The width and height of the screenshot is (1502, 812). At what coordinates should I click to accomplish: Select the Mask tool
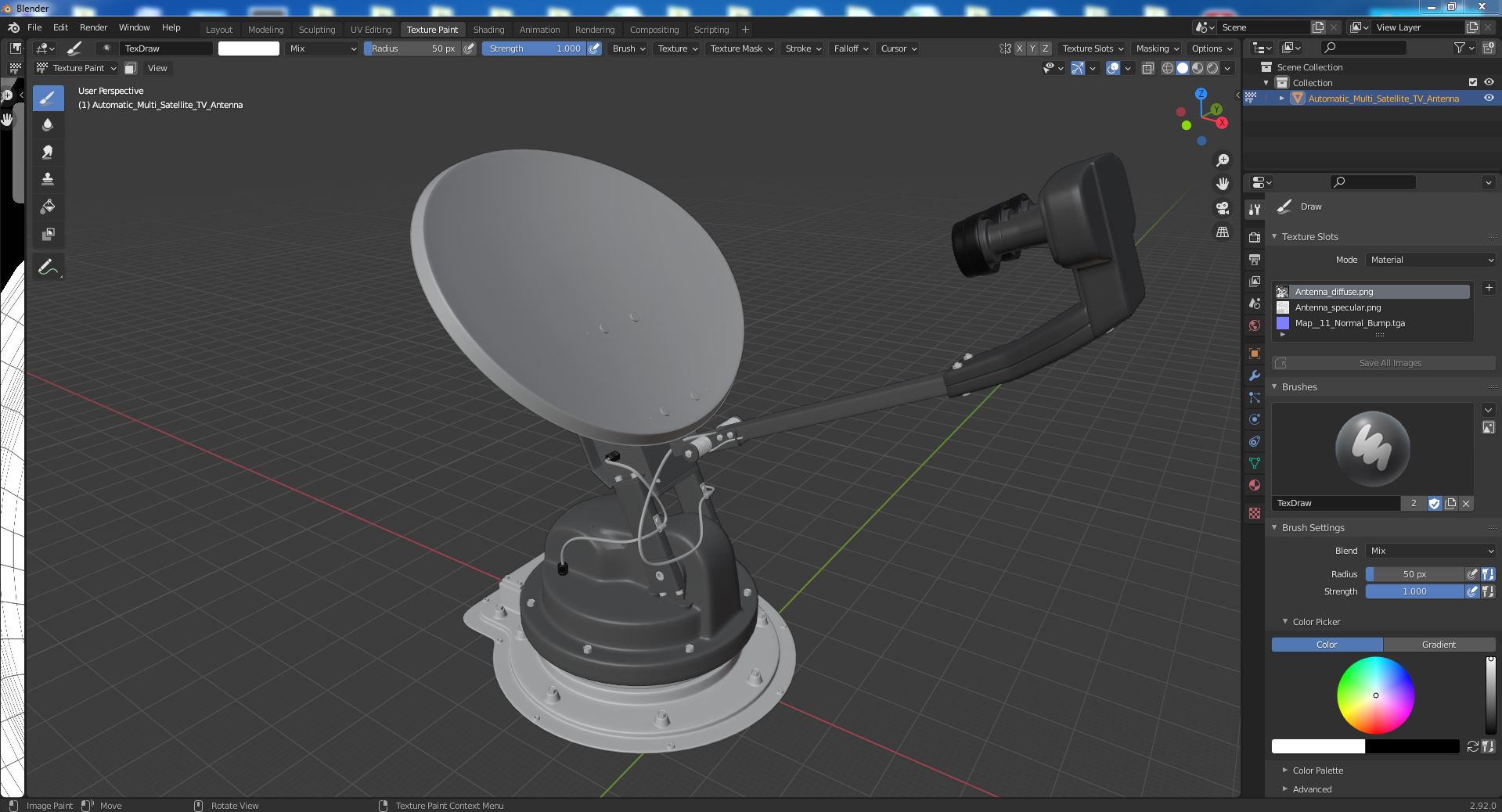[48, 234]
